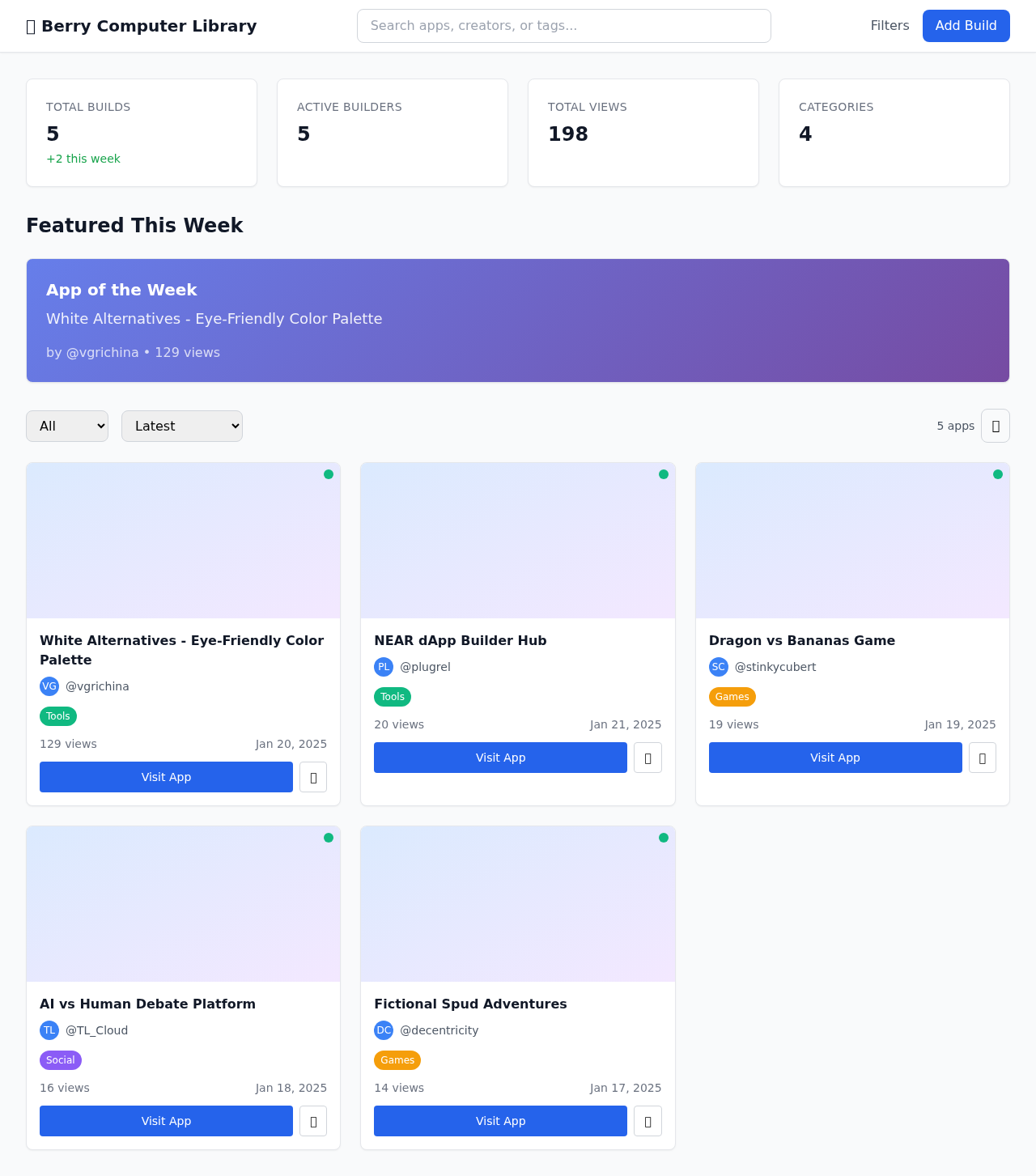1036x1176 pixels.
Task: Toggle the green active dot on Dragon vs Bananas card
Action: pyautogui.click(x=1000, y=475)
